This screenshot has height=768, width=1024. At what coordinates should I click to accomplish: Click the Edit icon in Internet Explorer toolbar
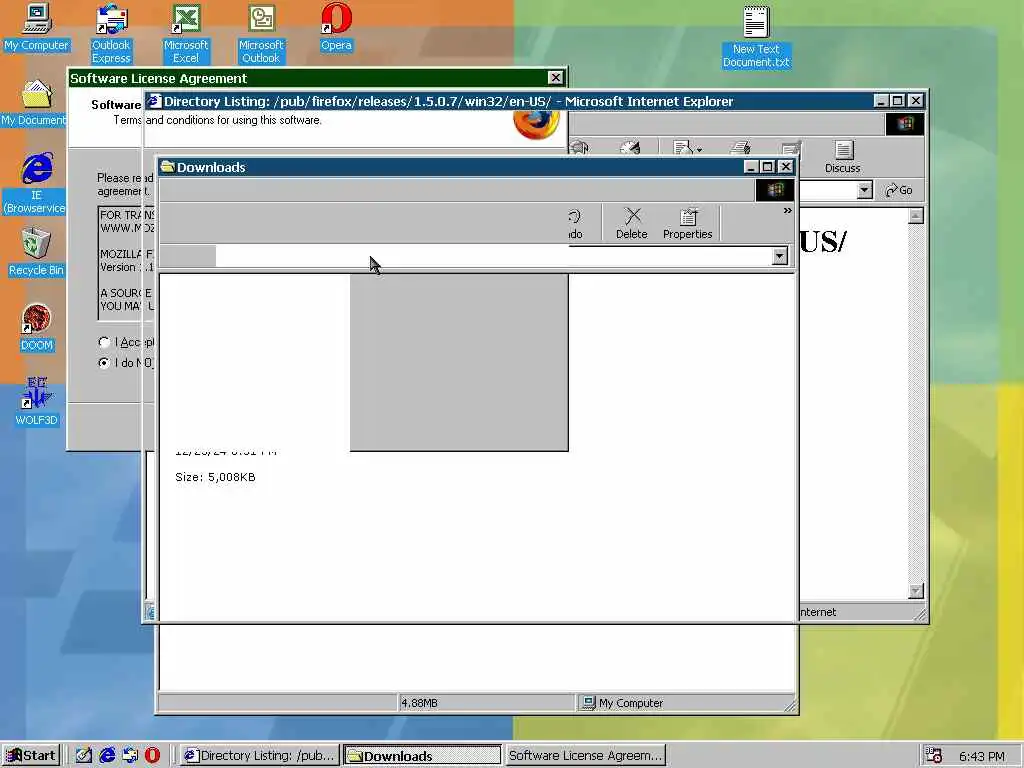pos(791,148)
